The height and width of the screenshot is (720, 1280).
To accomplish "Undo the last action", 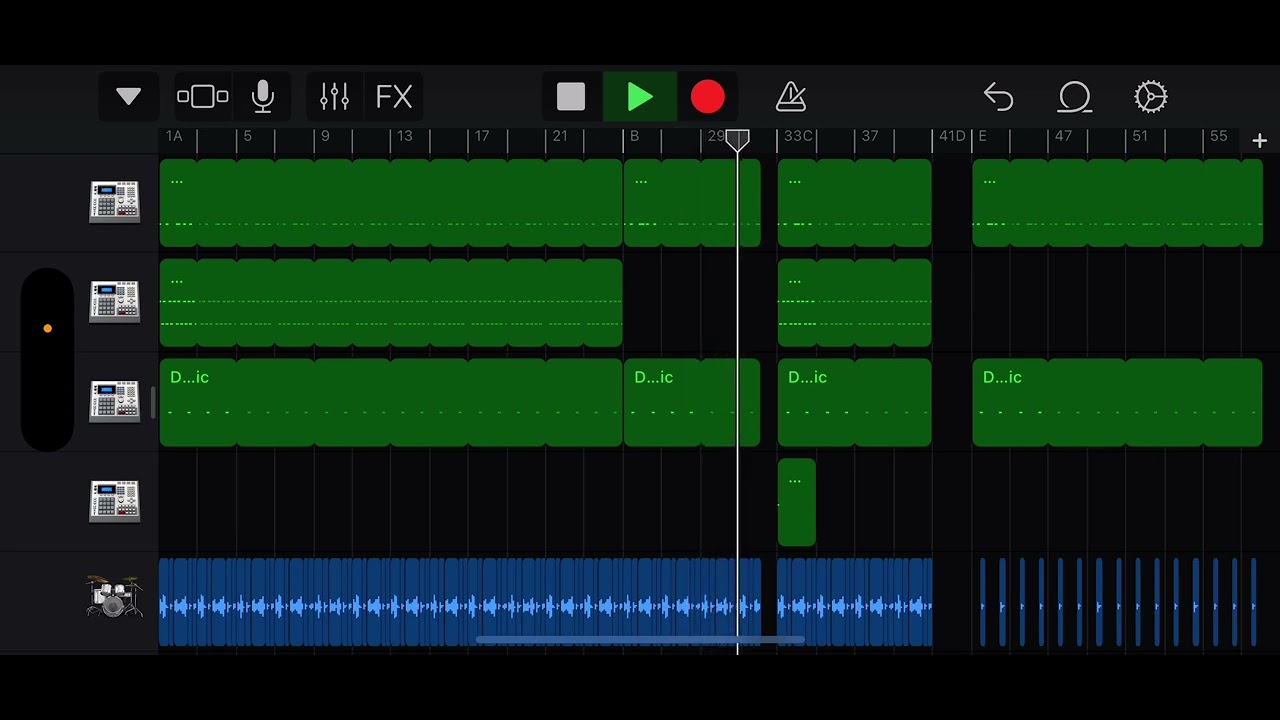I will 998,97.
